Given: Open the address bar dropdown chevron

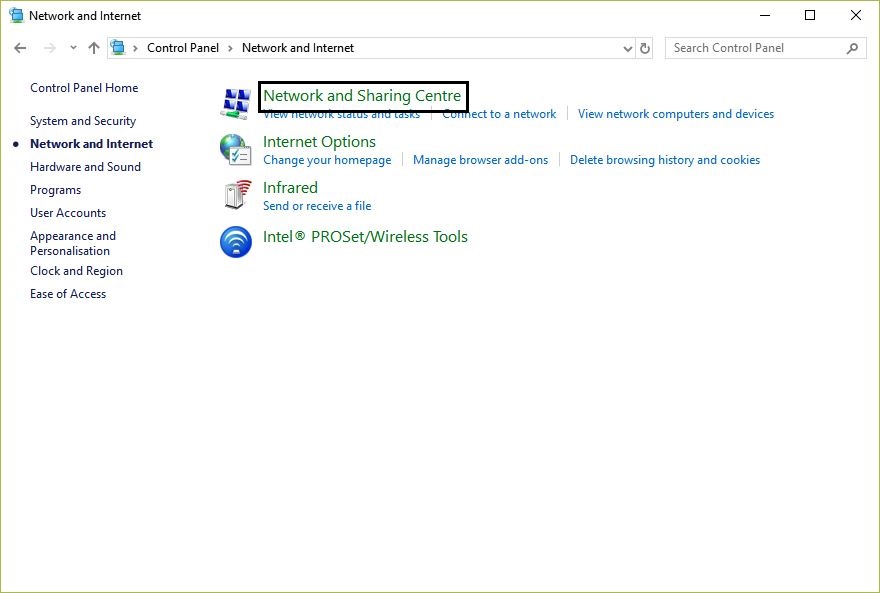Looking at the screenshot, I should click(627, 47).
